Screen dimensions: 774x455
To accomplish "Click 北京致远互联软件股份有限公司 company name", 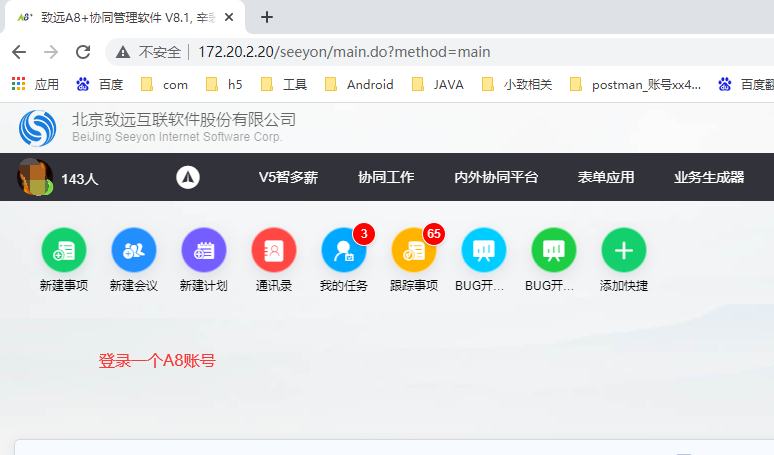I will pos(184,119).
